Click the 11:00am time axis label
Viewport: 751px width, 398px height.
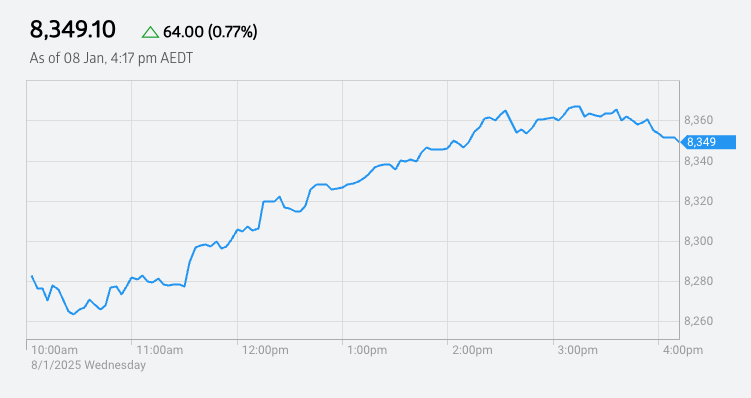tap(160, 350)
